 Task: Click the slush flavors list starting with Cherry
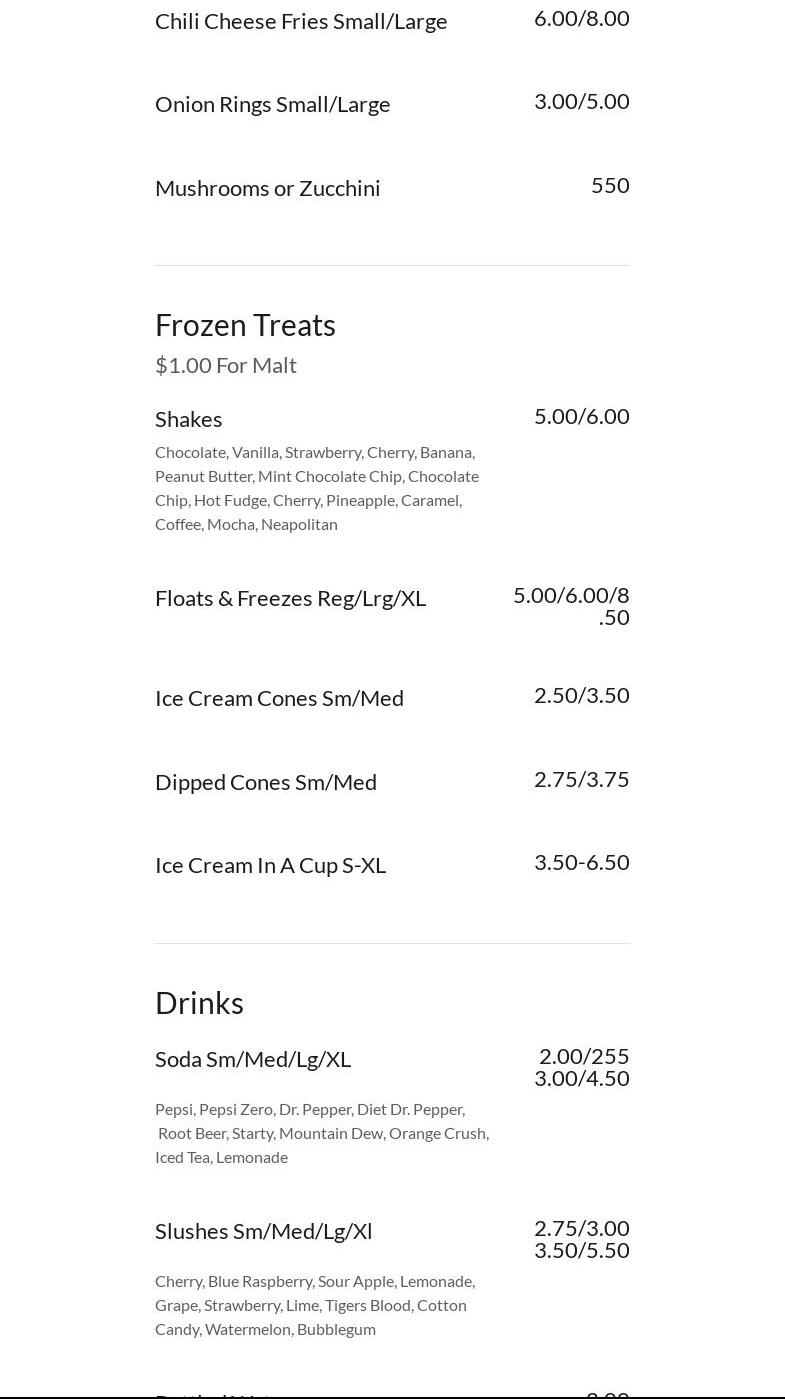coord(315,1305)
